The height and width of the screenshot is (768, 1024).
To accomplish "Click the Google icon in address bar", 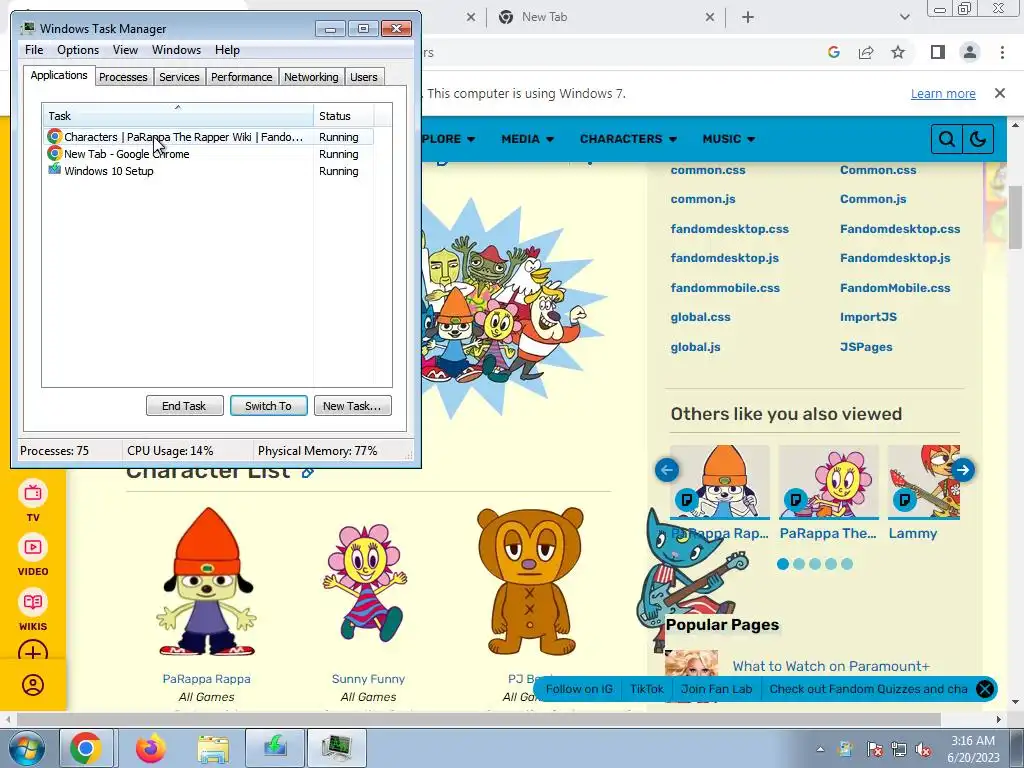I will click(833, 52).
